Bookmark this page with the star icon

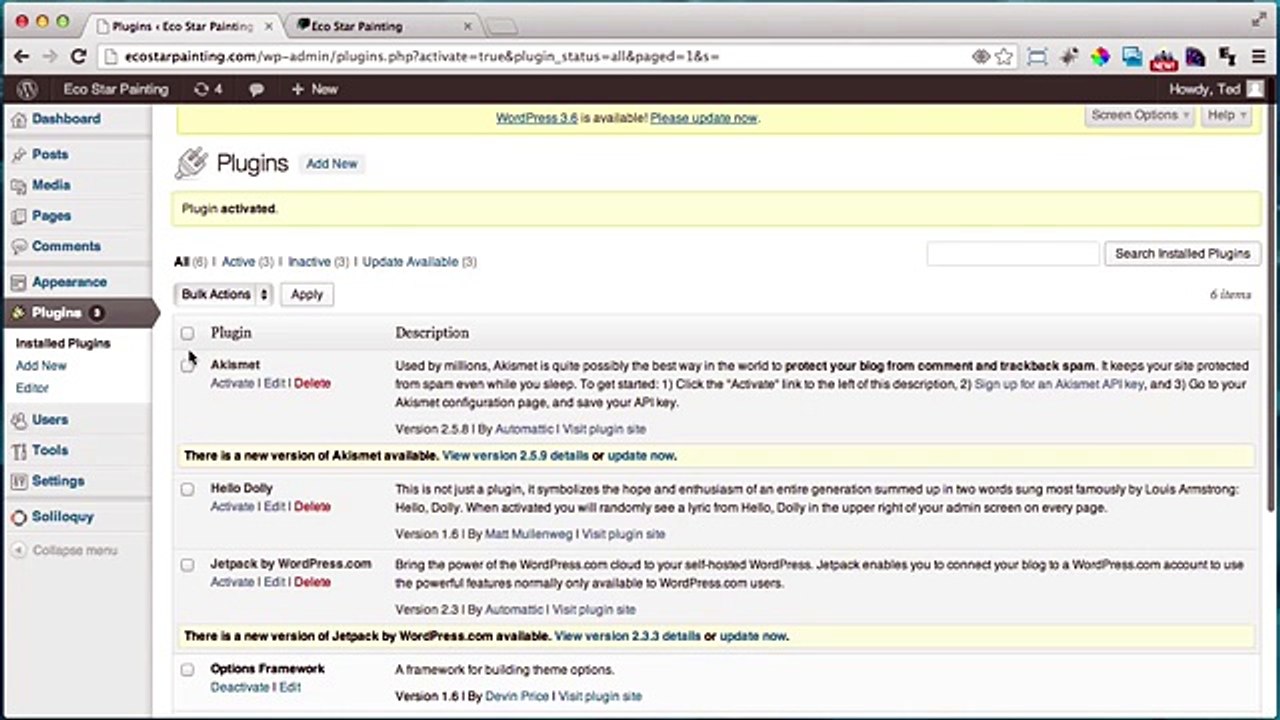1004,57
